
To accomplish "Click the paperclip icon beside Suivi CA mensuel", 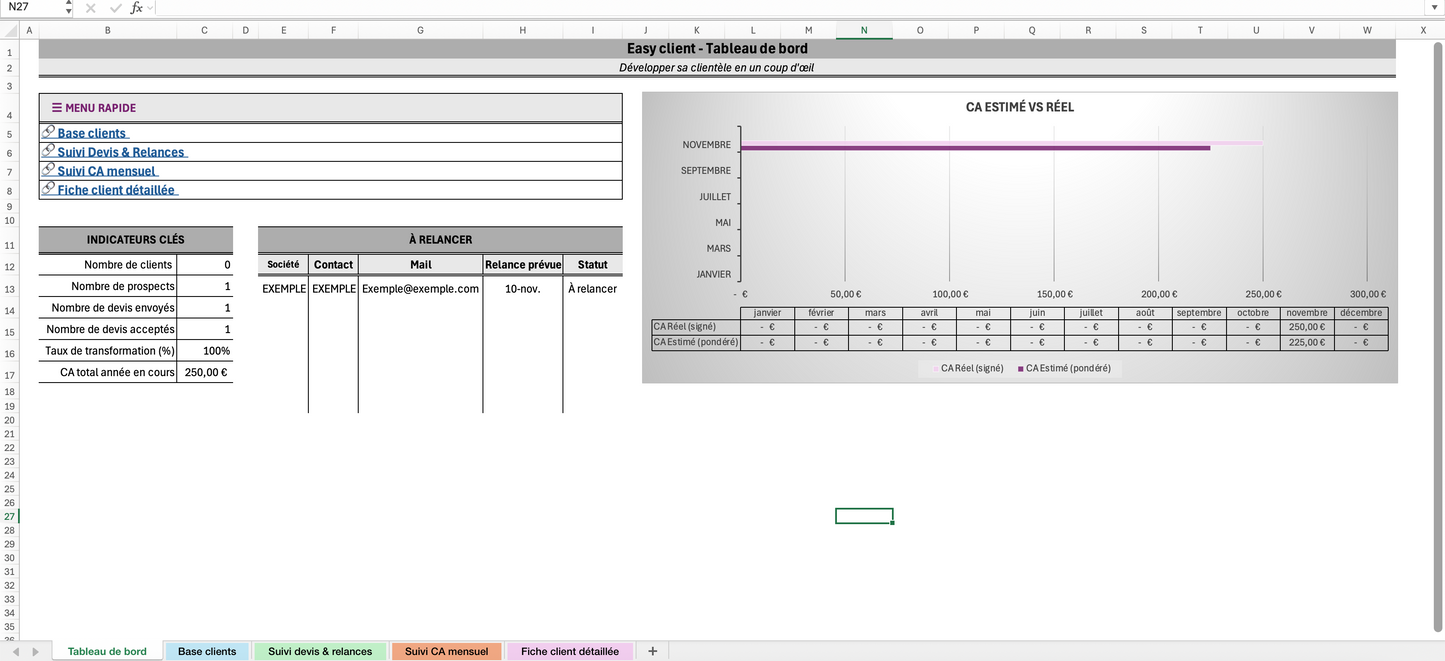I will point(47,169).
